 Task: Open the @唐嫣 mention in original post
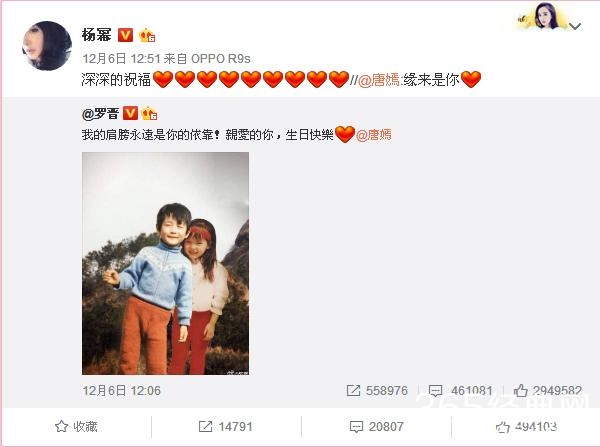point(374,135)
